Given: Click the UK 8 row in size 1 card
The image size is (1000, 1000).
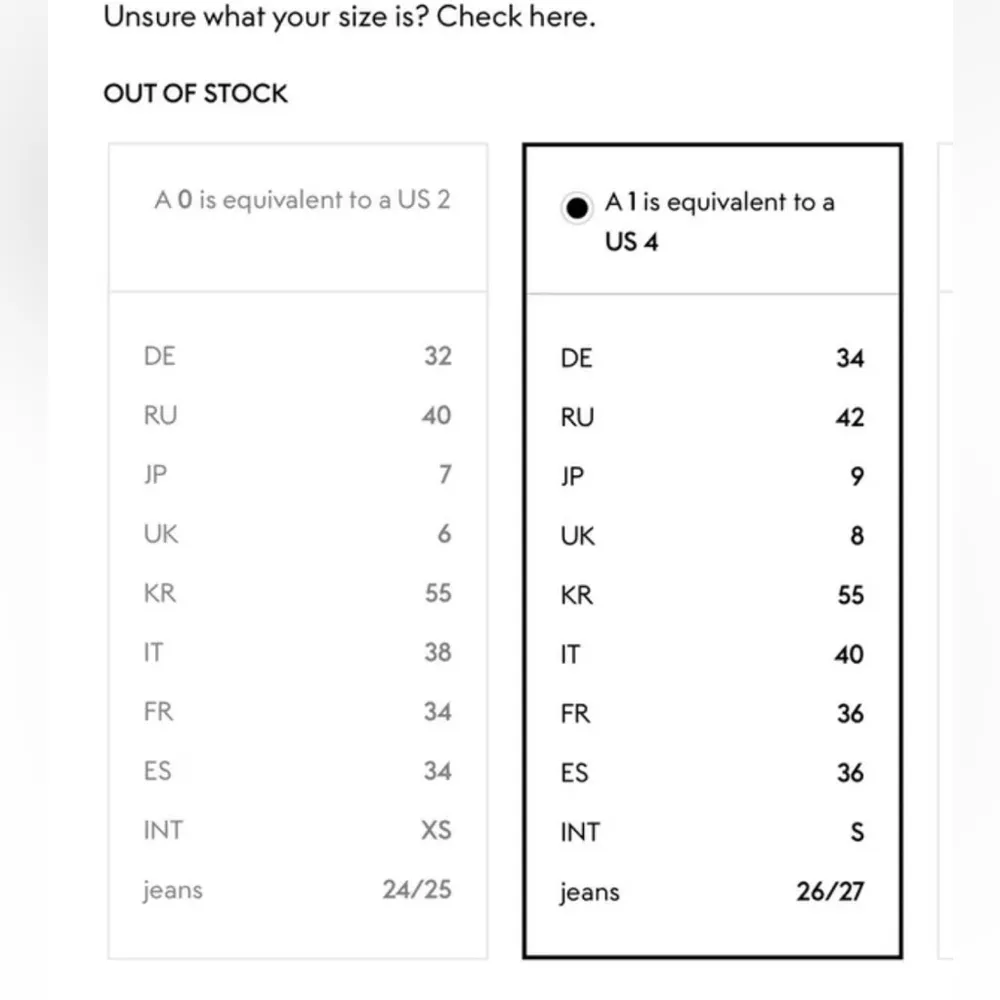Looking at the screenshot, I should [x=712, y=536].
